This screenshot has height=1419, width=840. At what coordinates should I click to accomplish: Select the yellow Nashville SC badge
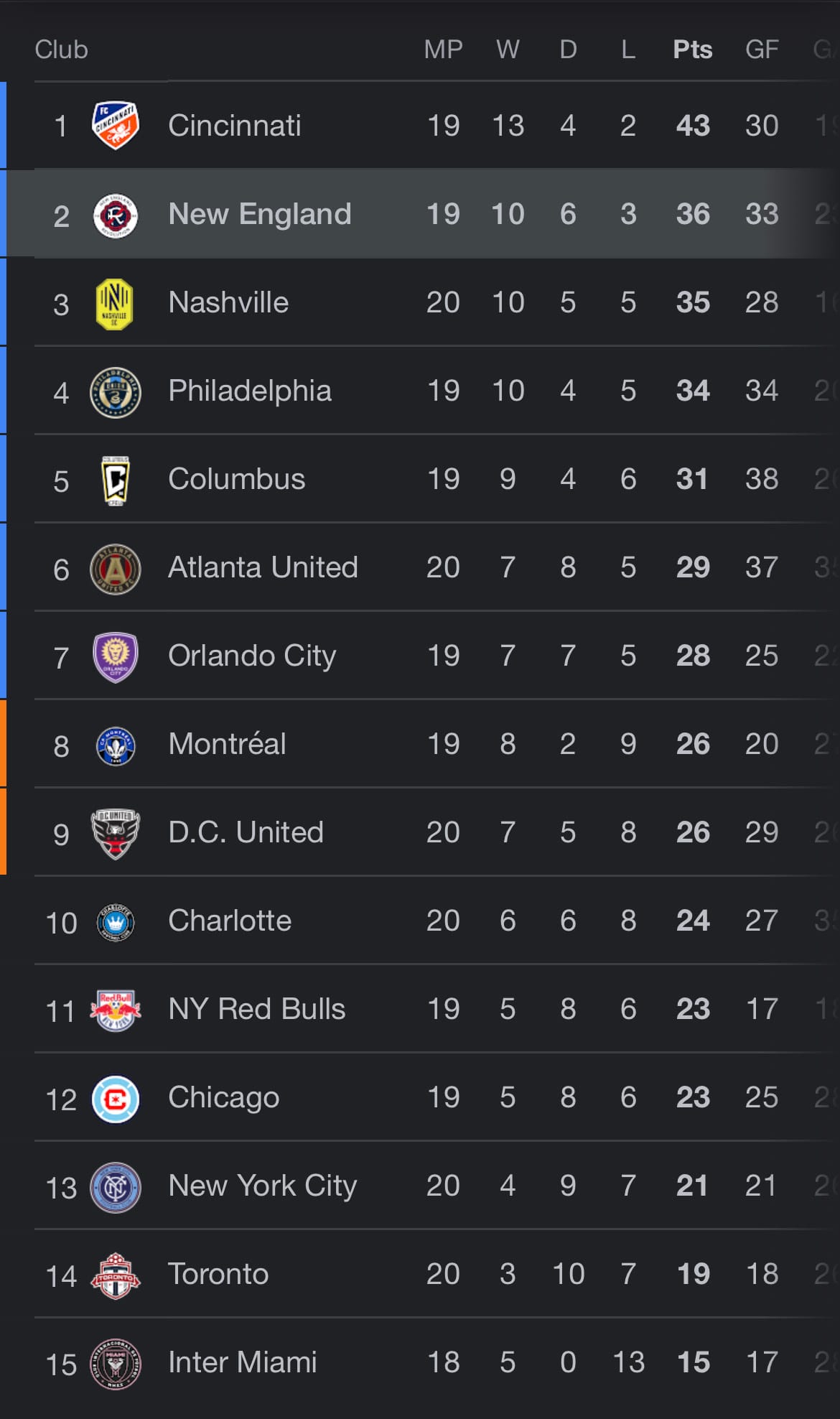coord(114,304)
